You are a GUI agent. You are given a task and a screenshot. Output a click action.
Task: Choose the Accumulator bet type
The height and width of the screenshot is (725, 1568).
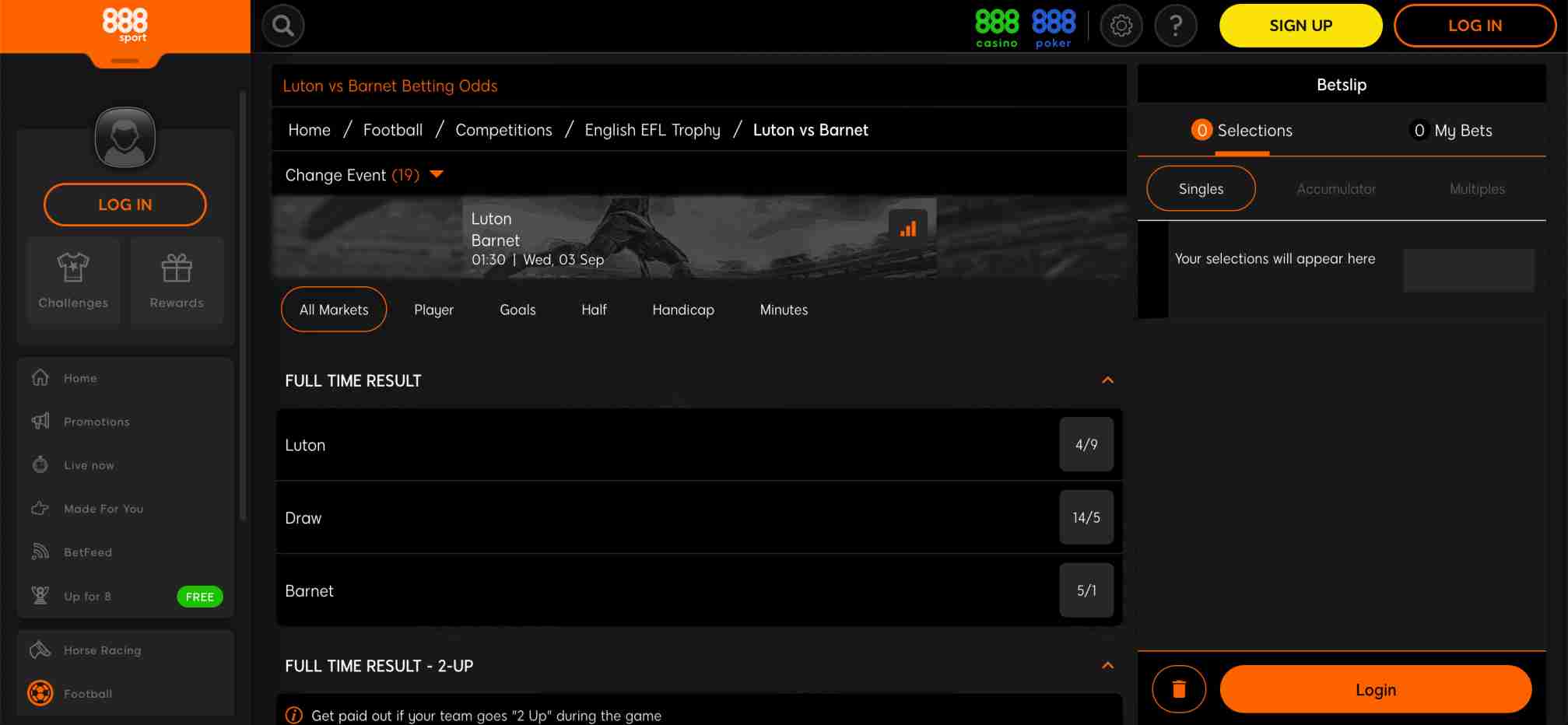click(x=1336, y=189)
